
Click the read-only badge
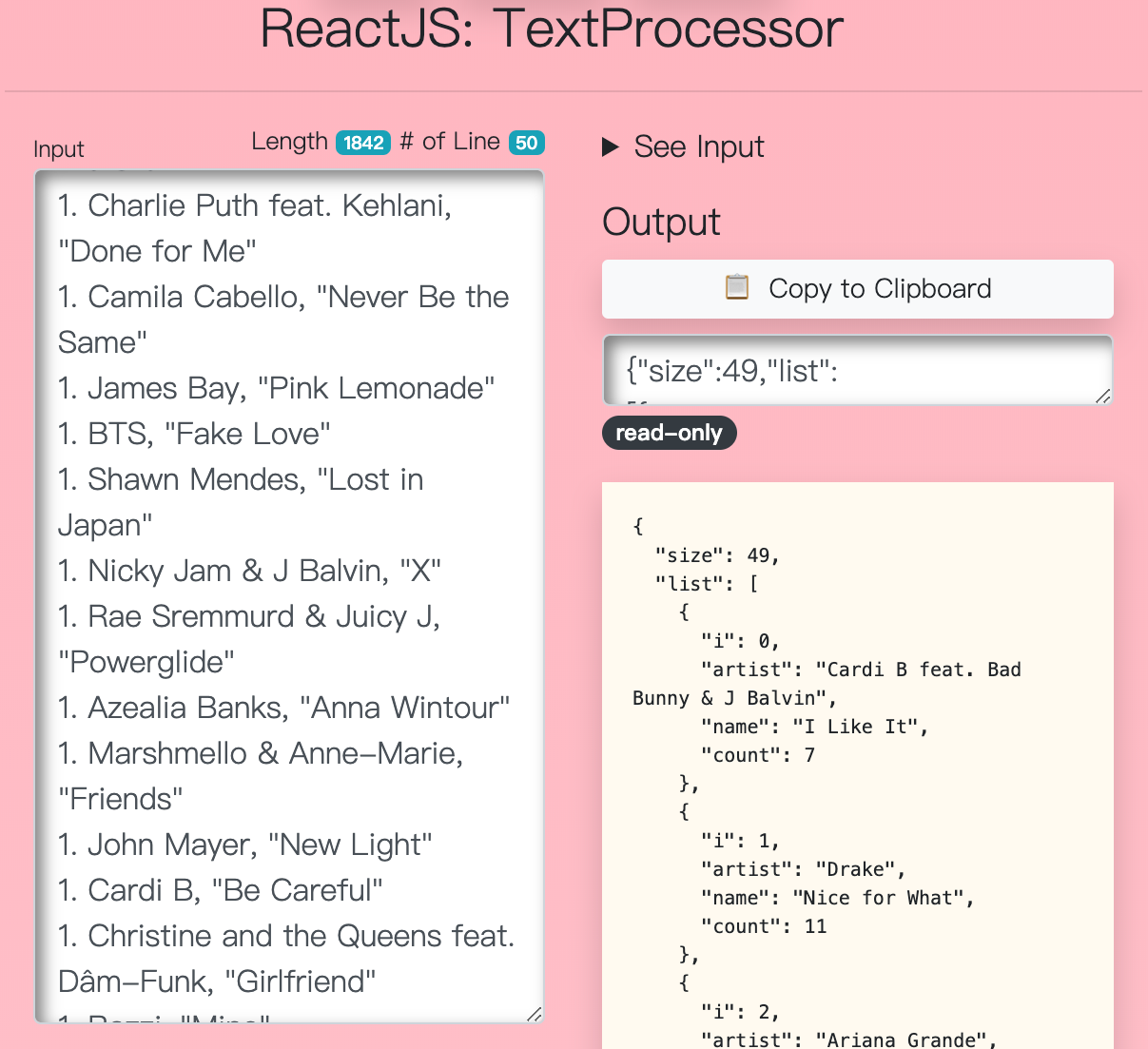(670, 433)
